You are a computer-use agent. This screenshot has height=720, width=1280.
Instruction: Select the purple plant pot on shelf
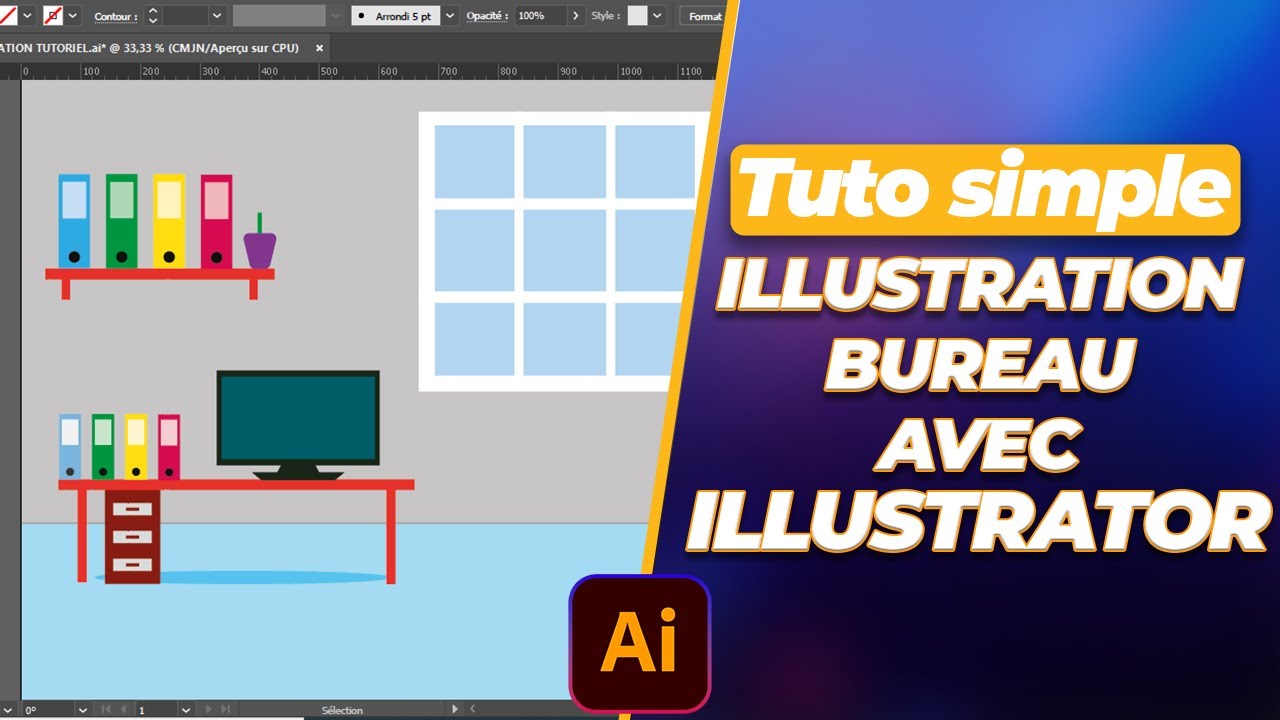(x=260, y=250)
